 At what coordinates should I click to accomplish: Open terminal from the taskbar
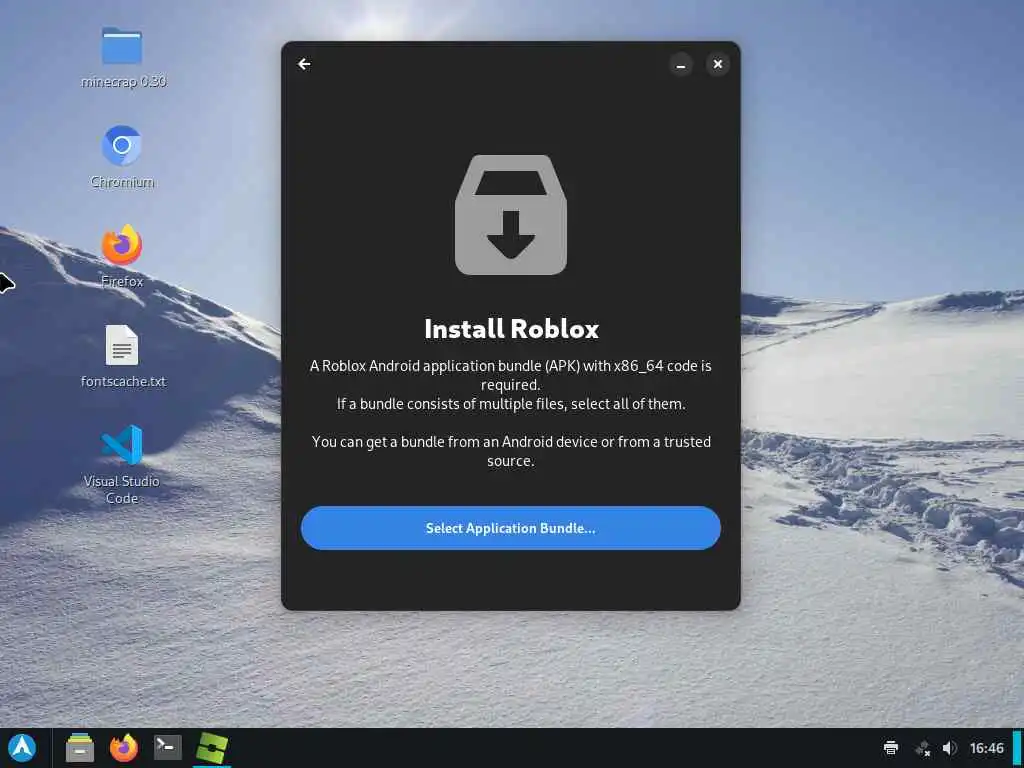167,748
